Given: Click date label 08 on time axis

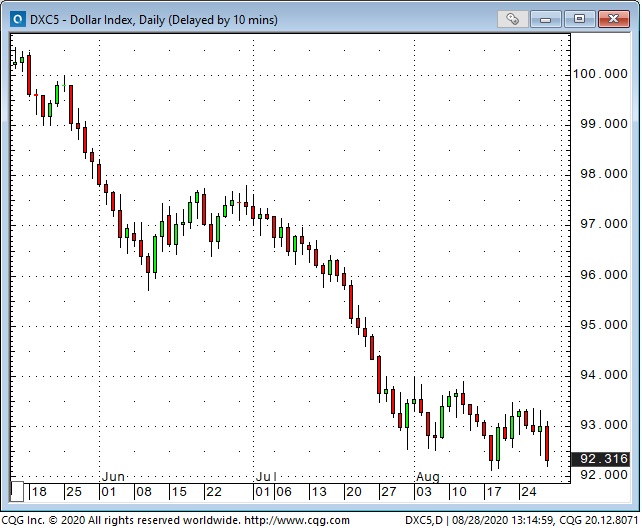Looking at the screenshot, I should click(x=144, y=492).
